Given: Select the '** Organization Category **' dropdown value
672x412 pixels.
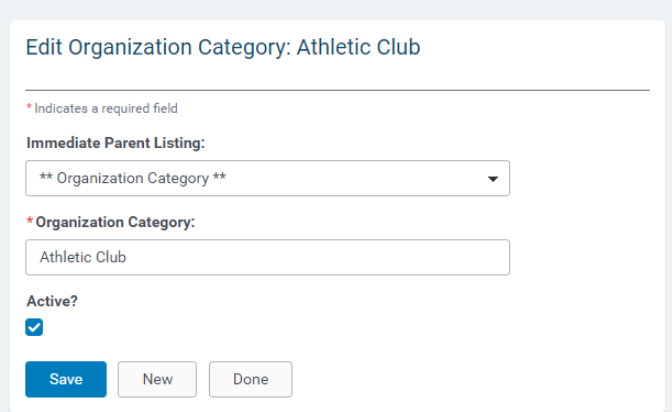Looking at the screenshot, I should click(133, 178).
